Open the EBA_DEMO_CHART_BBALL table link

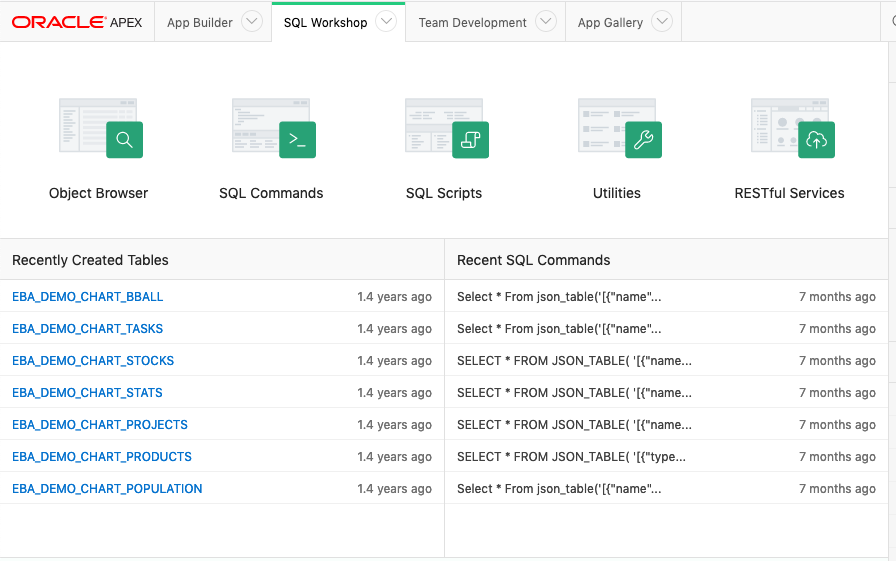coord(87,297)
